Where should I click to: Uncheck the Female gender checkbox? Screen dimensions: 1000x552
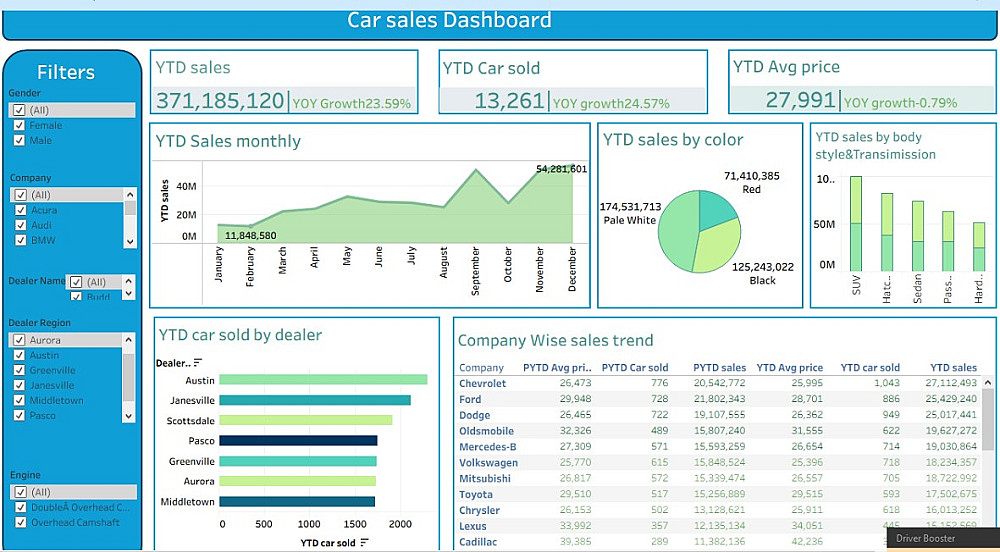coord(19,126)
